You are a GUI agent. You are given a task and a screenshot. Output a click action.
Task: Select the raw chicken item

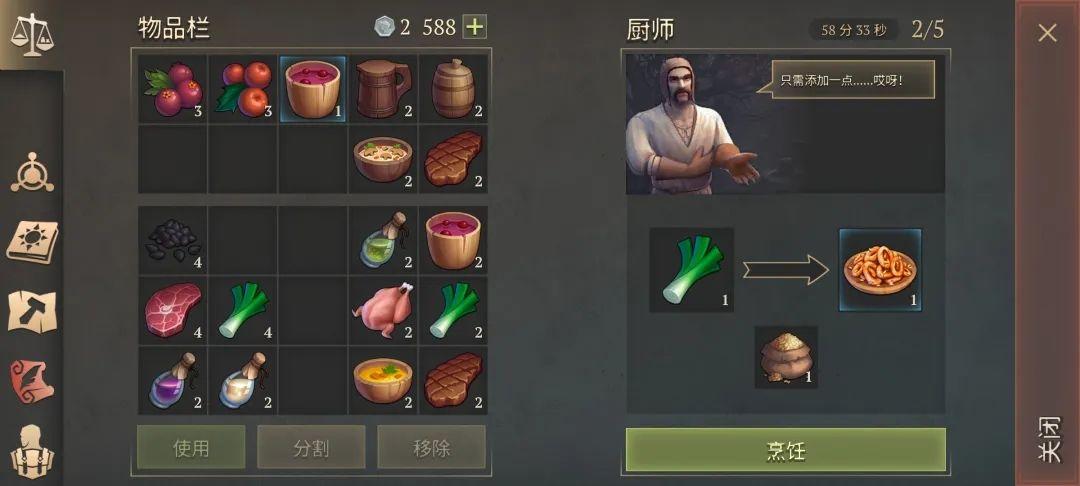pos(383,311)
